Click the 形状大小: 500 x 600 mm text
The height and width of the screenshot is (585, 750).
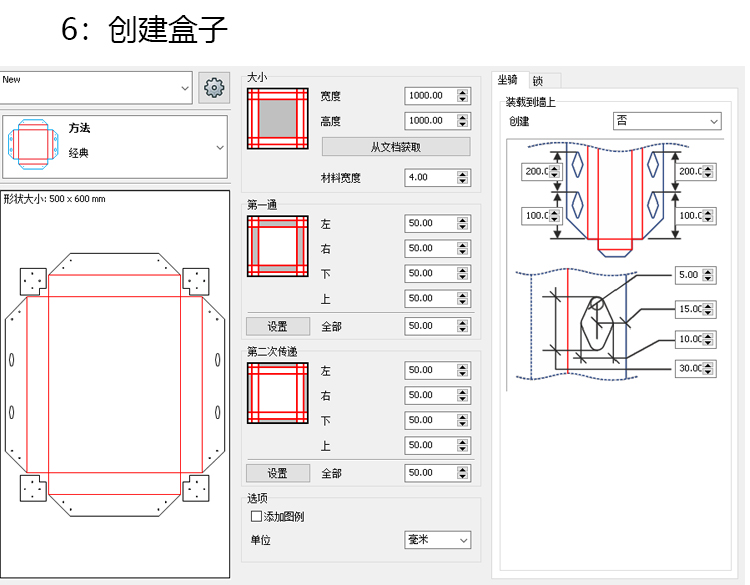coord(54,199)
